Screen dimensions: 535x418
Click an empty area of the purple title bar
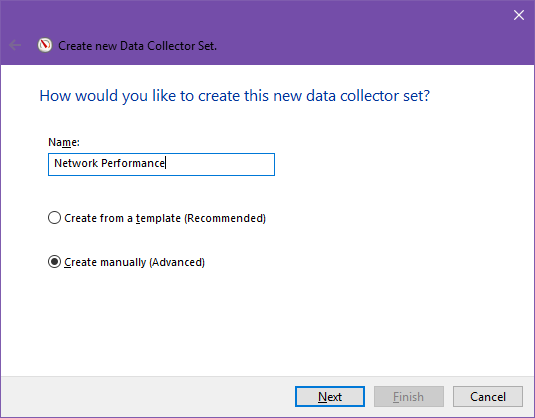(341, 34)
